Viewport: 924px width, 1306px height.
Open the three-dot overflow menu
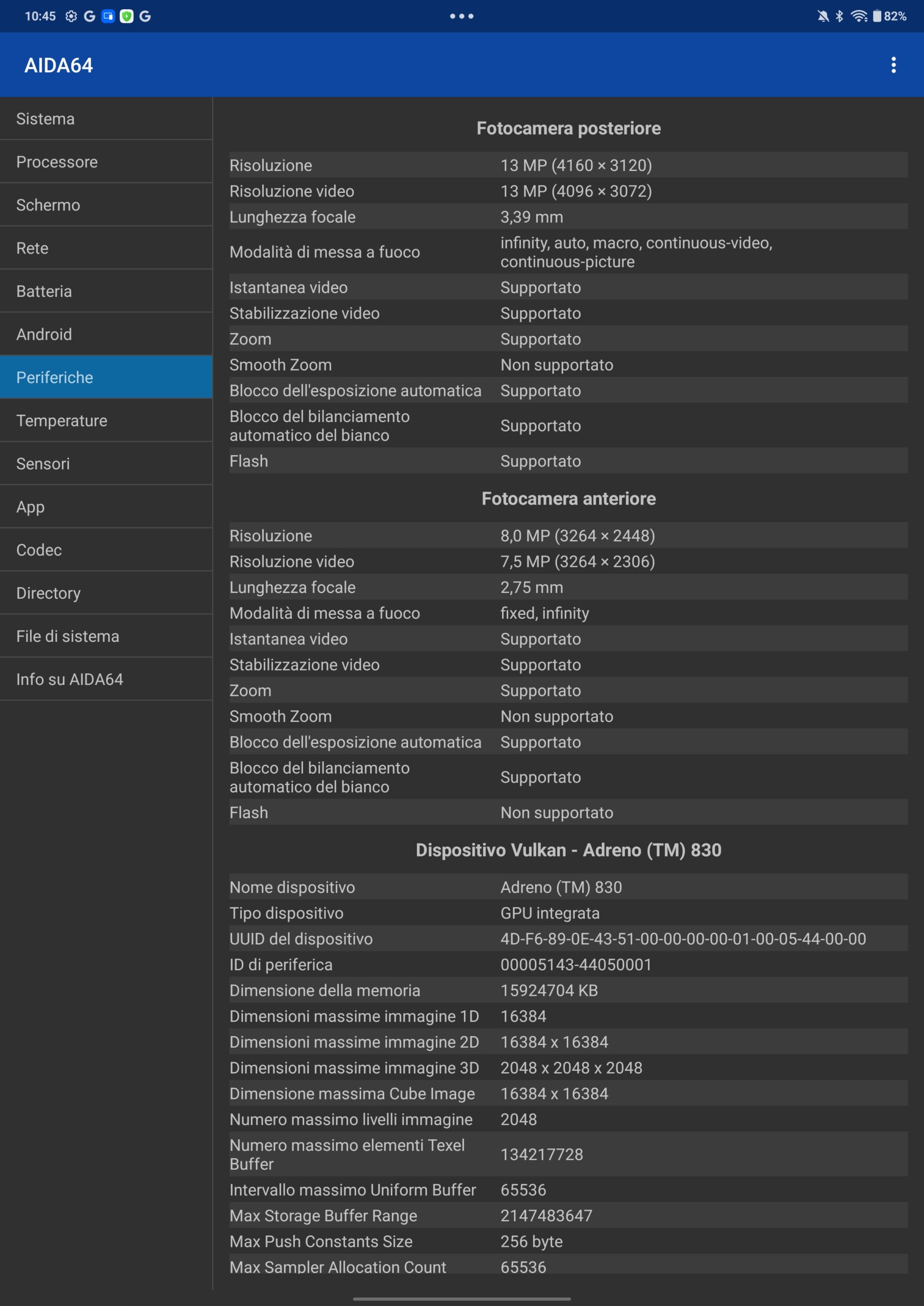(x=893, y=65)
